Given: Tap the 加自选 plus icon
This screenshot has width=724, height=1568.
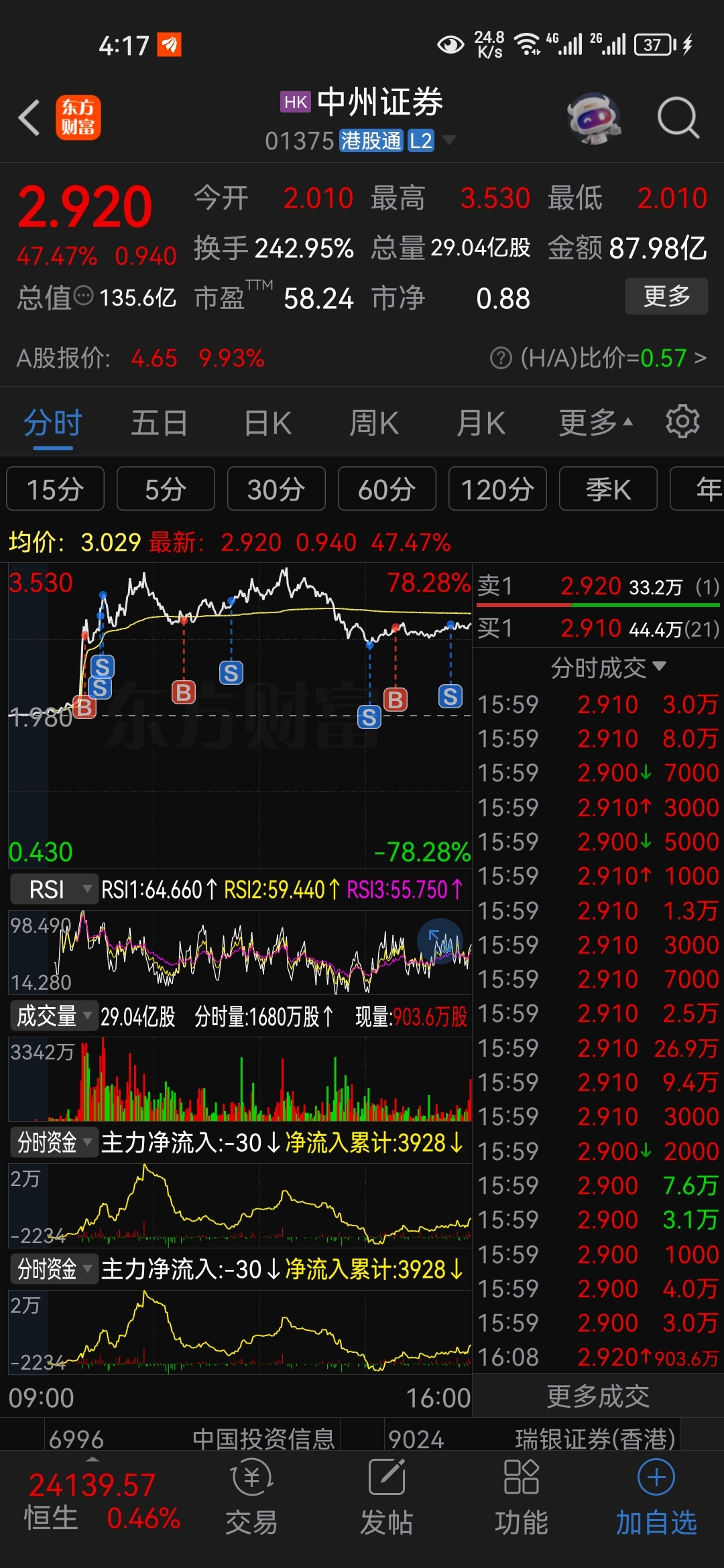Looking at the screenshot, I should pyautogui.click(x=656, y=1477).
